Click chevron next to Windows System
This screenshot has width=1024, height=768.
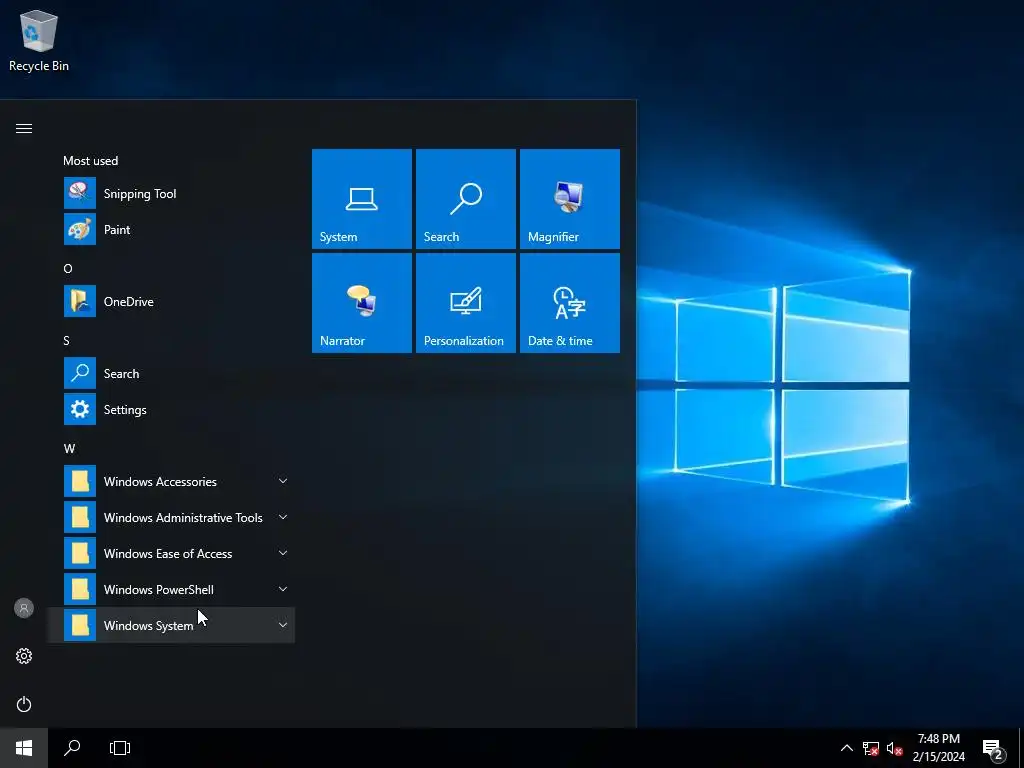283,625
